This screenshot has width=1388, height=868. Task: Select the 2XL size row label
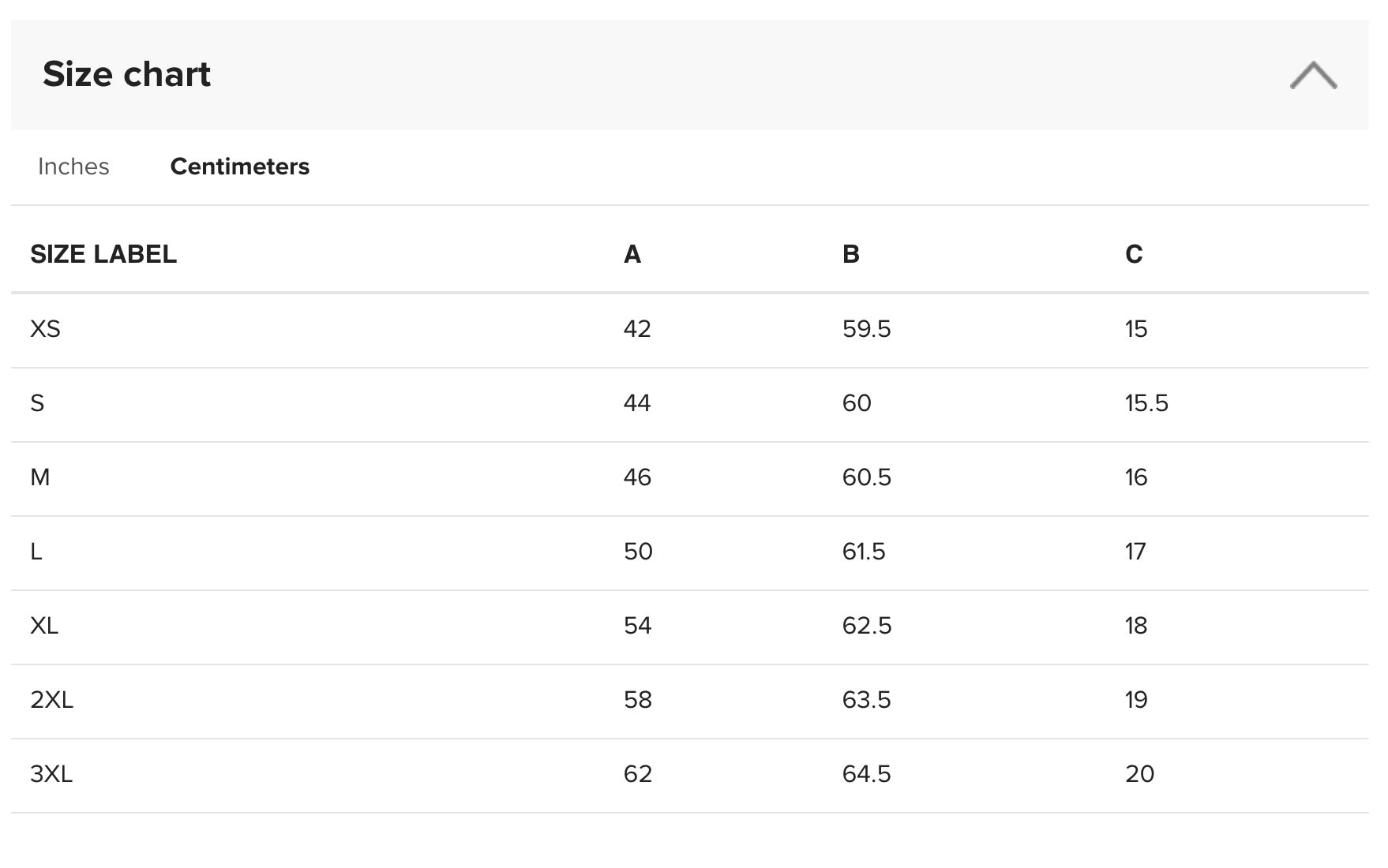tap(52, 700)
